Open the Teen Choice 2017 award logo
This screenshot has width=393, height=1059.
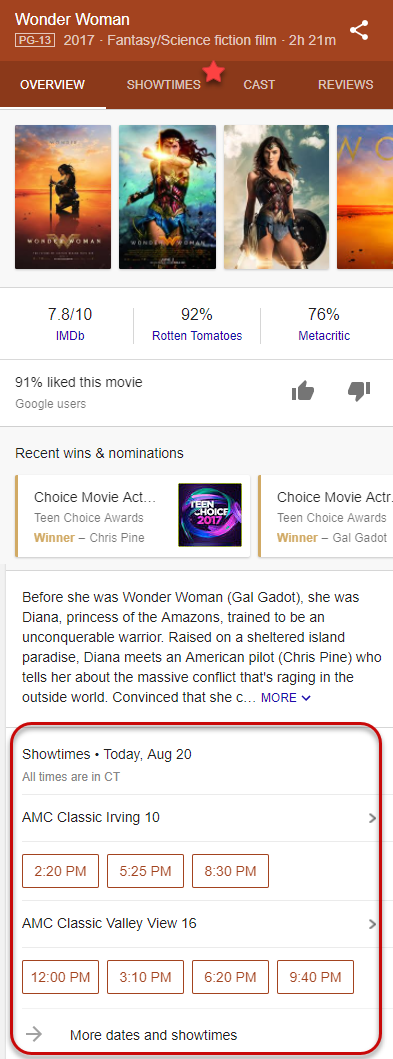tap(209, 515)
